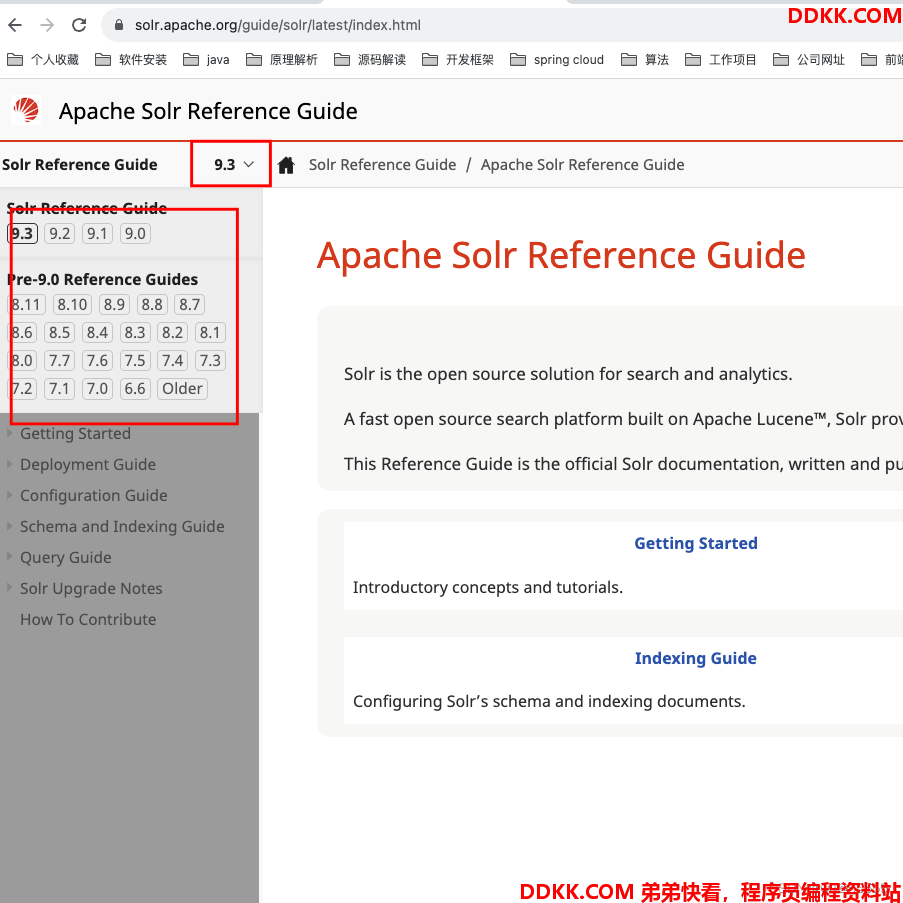The height and width of the screenshot is (903, 903).
Task: Open the 开发框架 bookmarks folder
Action: coord(458,59)
